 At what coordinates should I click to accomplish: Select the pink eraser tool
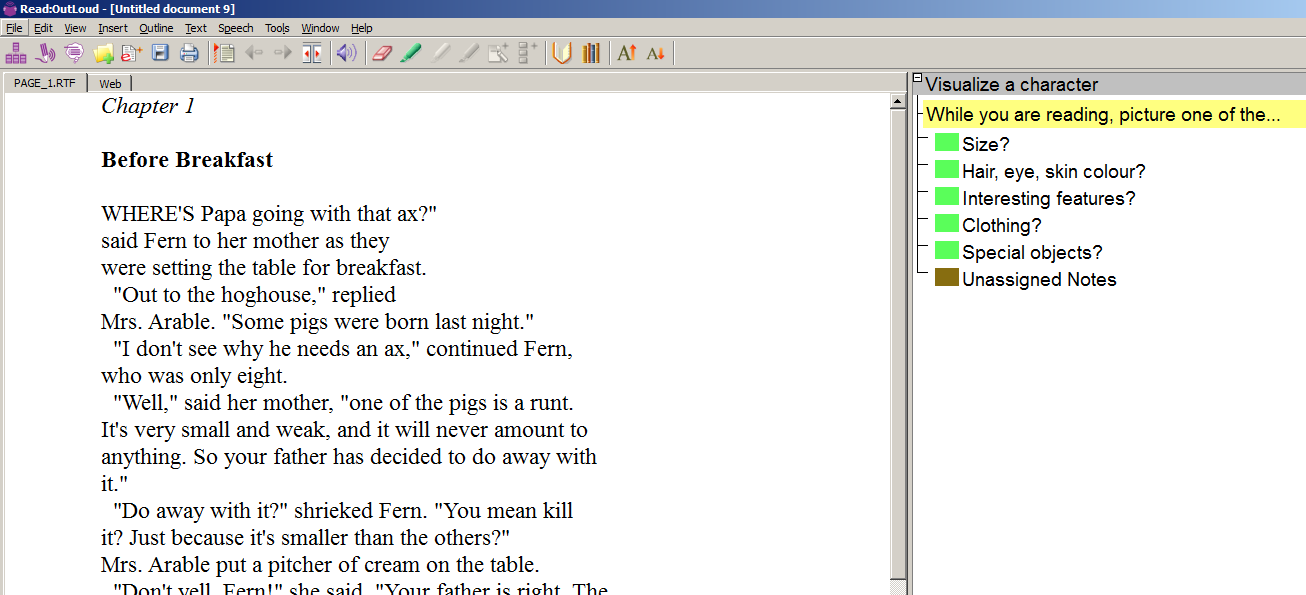pos(382,53)
